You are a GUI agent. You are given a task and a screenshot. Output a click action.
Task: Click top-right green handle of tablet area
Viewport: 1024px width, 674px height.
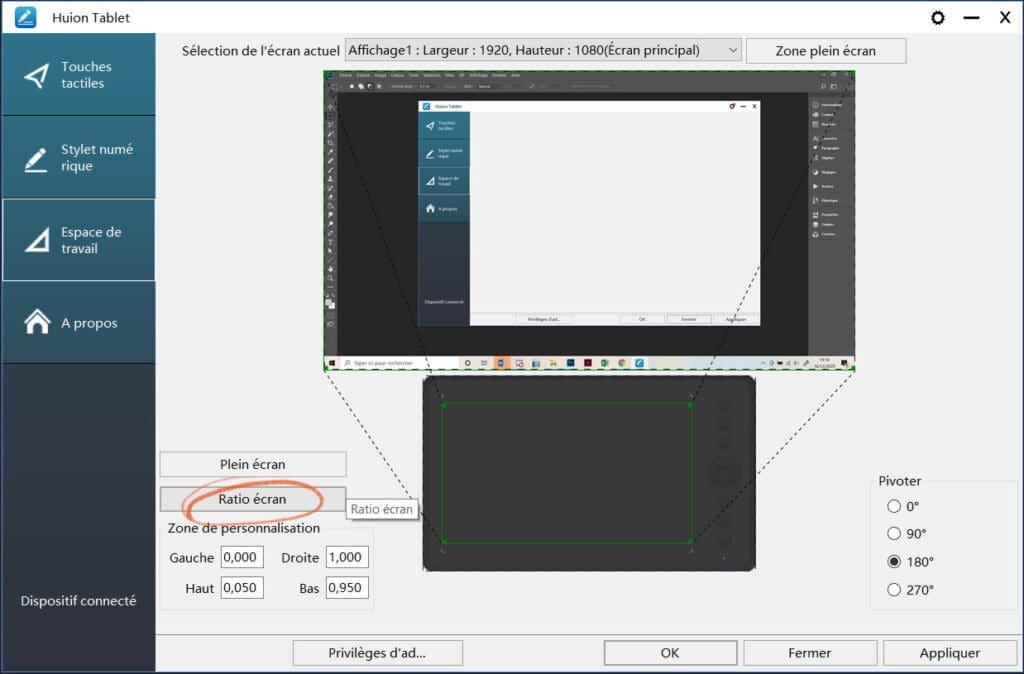point(691,404)
